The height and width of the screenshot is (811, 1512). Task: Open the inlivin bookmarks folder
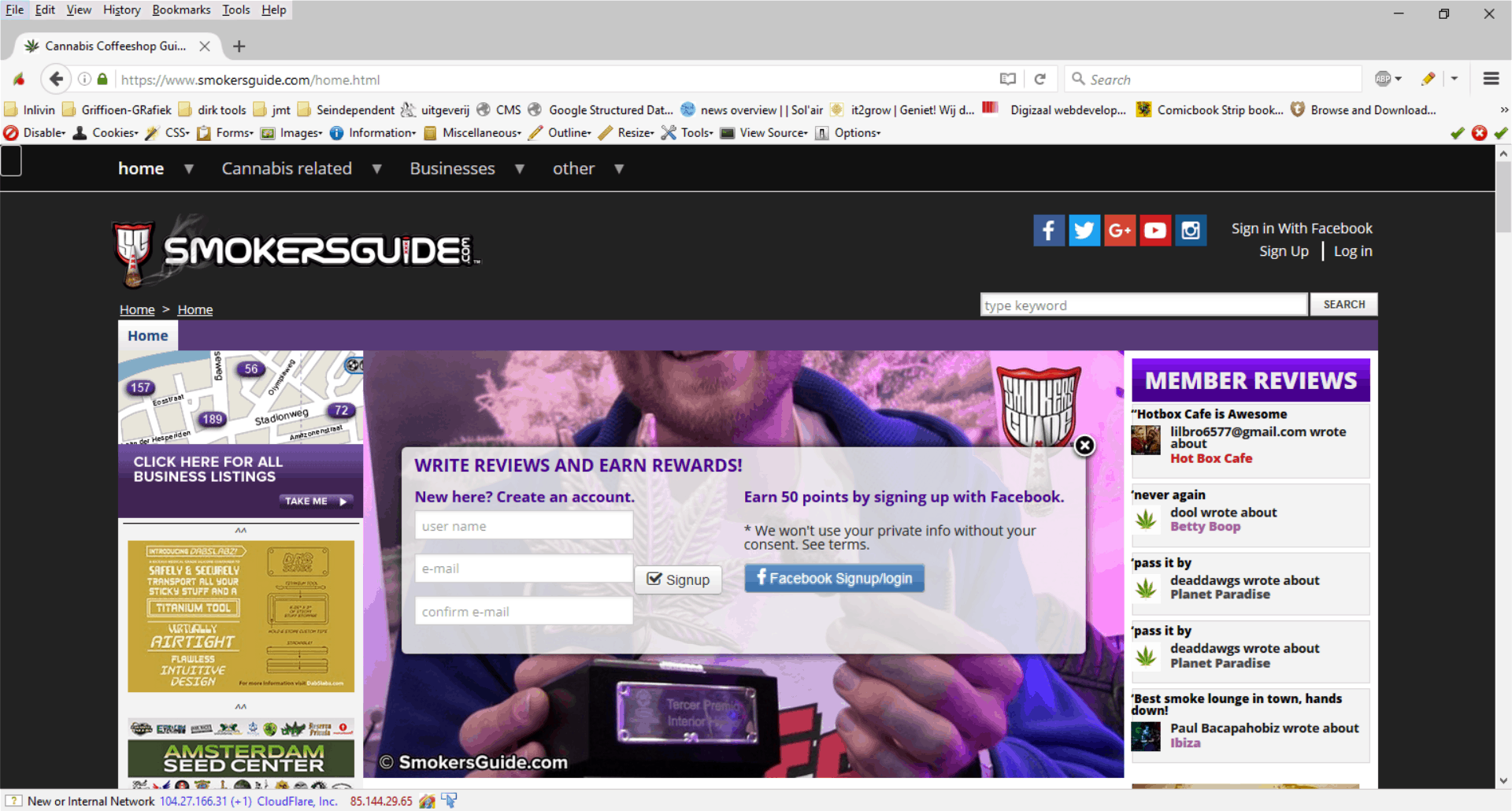[30, 110]
